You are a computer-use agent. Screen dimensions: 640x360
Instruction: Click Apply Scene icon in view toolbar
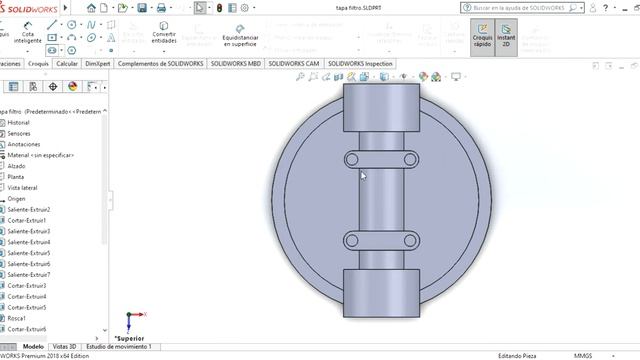click(436, 76)
